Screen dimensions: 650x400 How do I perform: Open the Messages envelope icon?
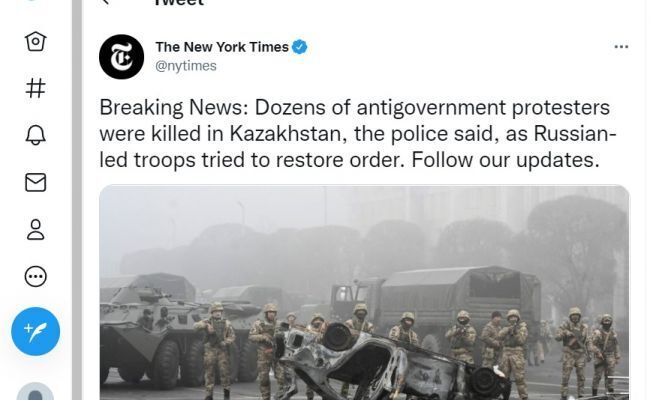[x=35, y=182]
